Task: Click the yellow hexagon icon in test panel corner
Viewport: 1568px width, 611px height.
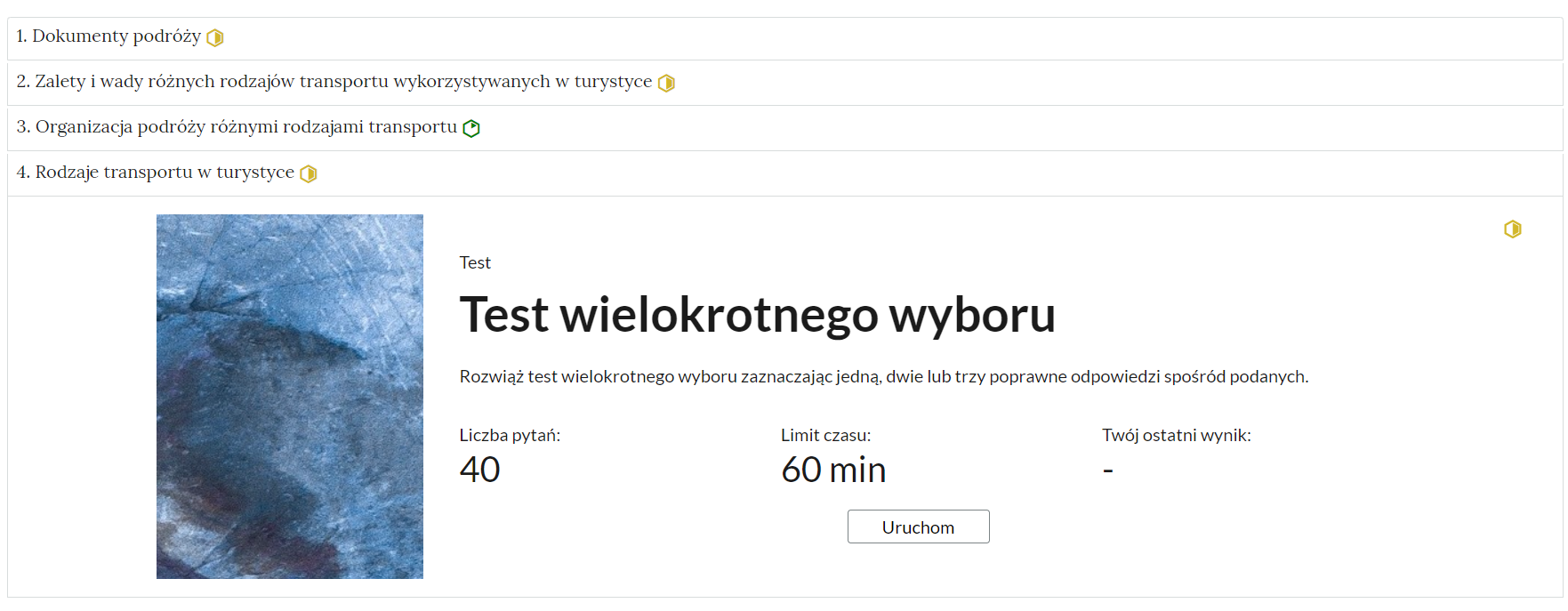Action: pos(1513,229)
